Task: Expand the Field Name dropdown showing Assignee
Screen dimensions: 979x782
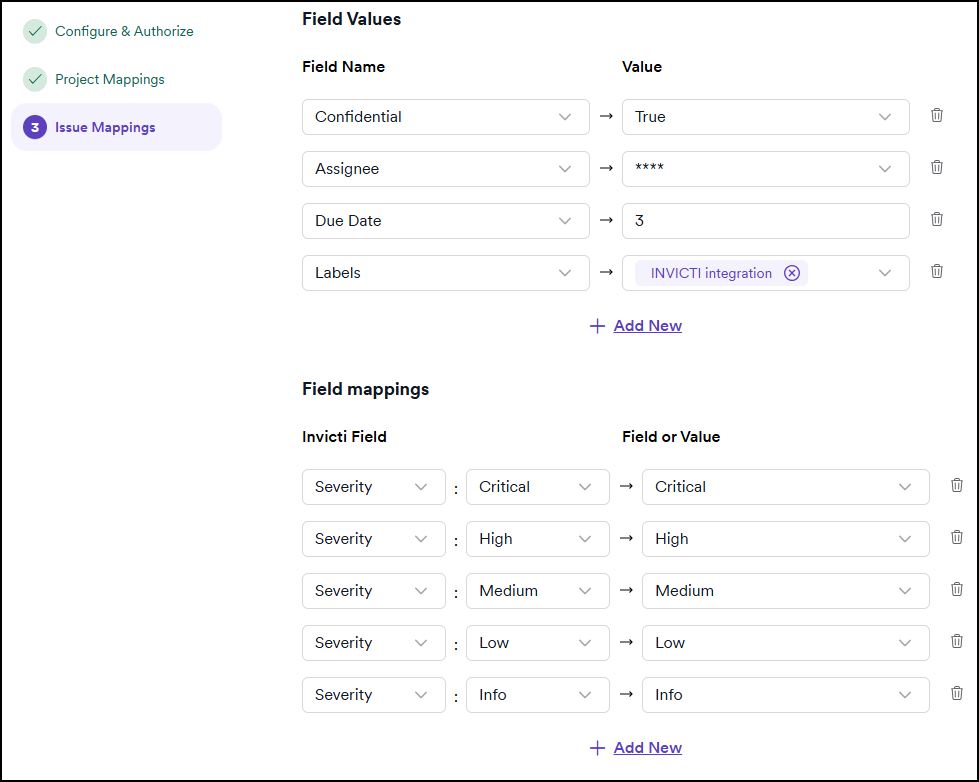Action: [x=445, y=168]
